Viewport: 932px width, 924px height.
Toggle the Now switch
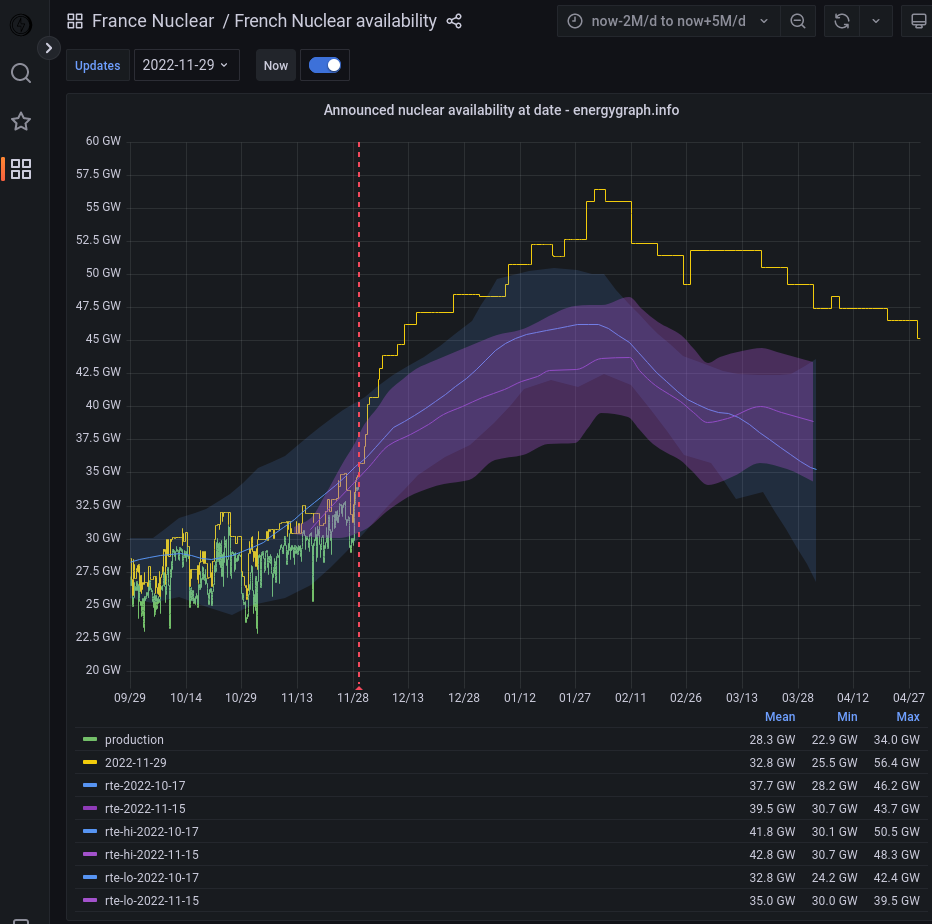(325, 65)
